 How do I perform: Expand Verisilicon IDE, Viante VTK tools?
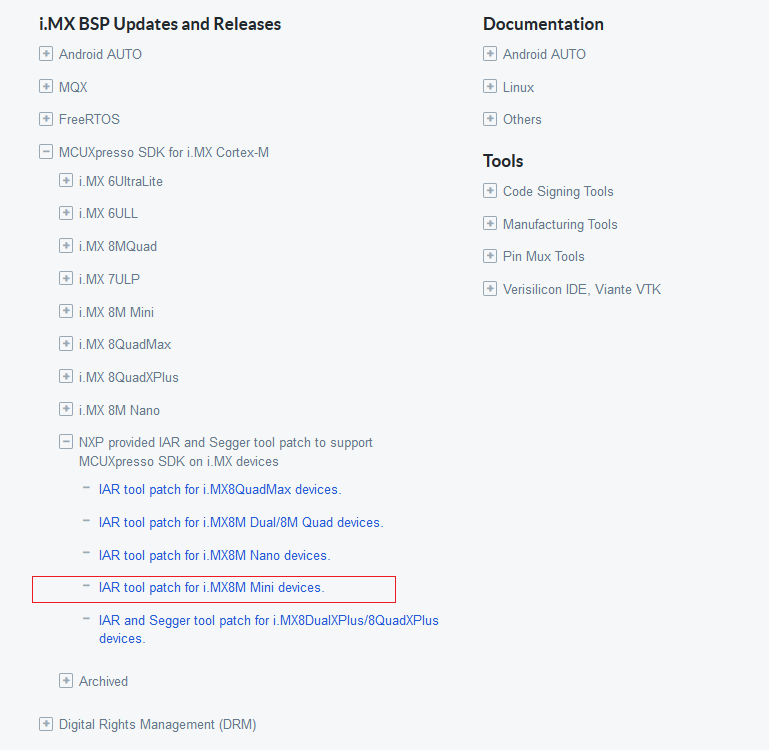(x=490, y=289)
